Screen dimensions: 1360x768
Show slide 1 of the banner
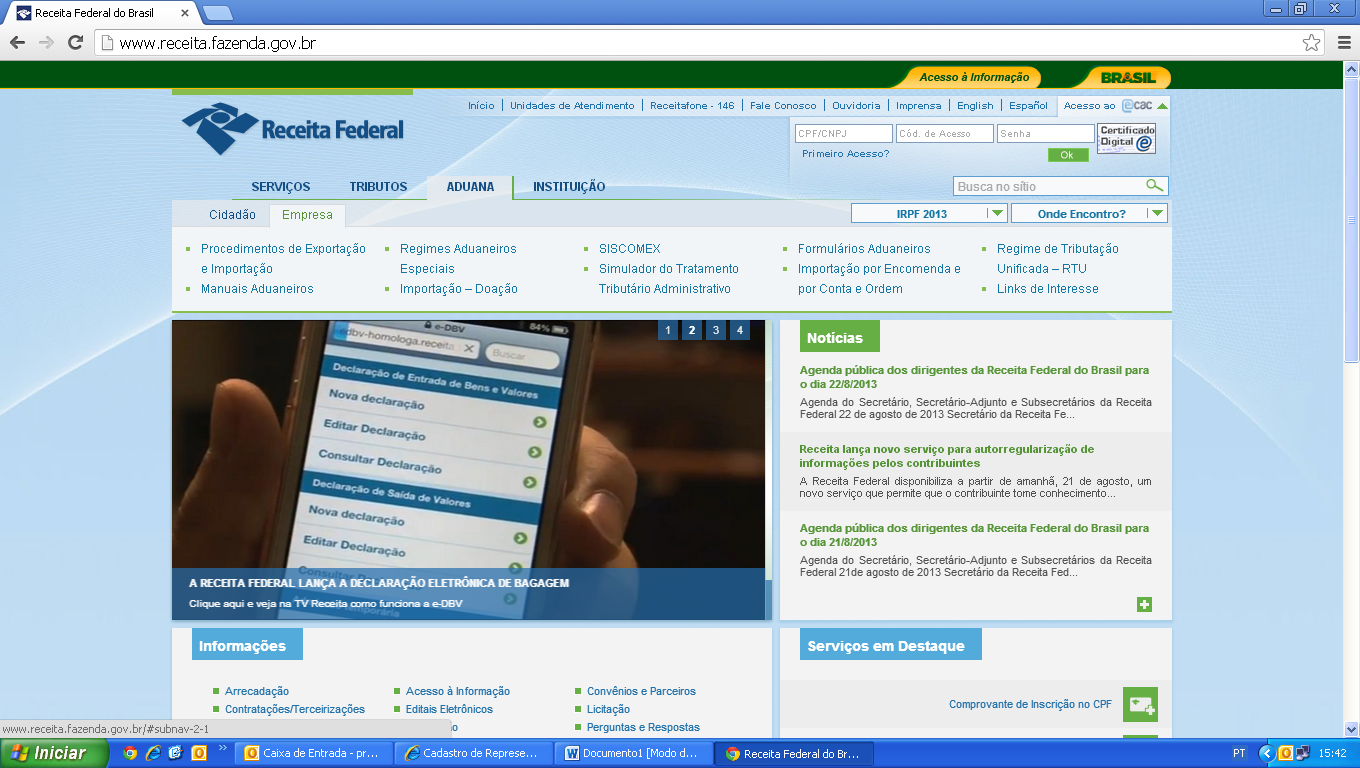pos(668,330)
